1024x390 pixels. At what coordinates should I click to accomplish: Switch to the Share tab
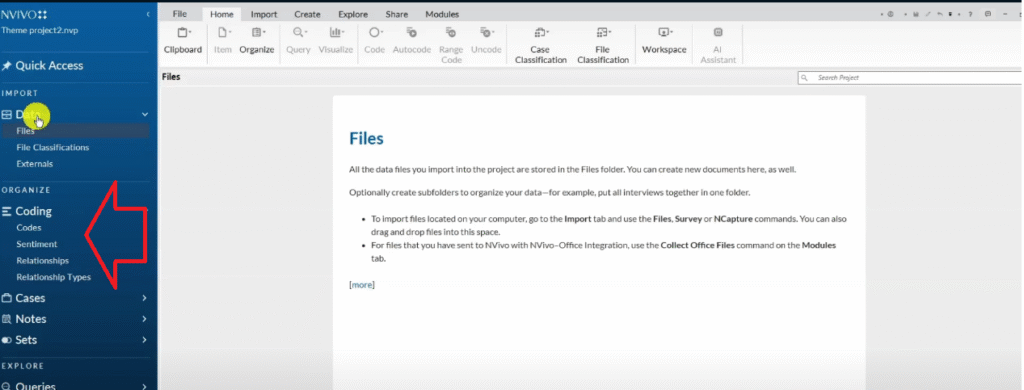click(396, 14)
